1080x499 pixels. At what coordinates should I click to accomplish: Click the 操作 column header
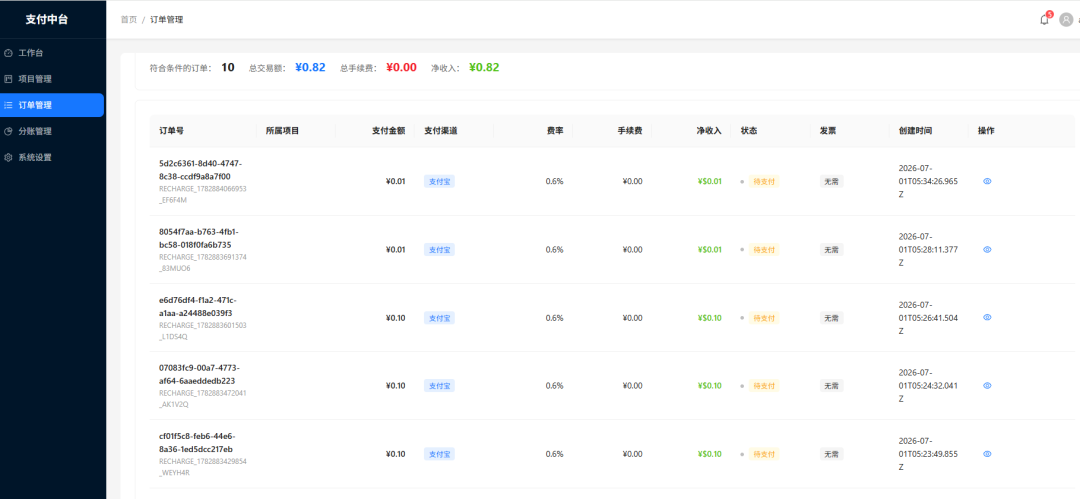pos(986,130)
